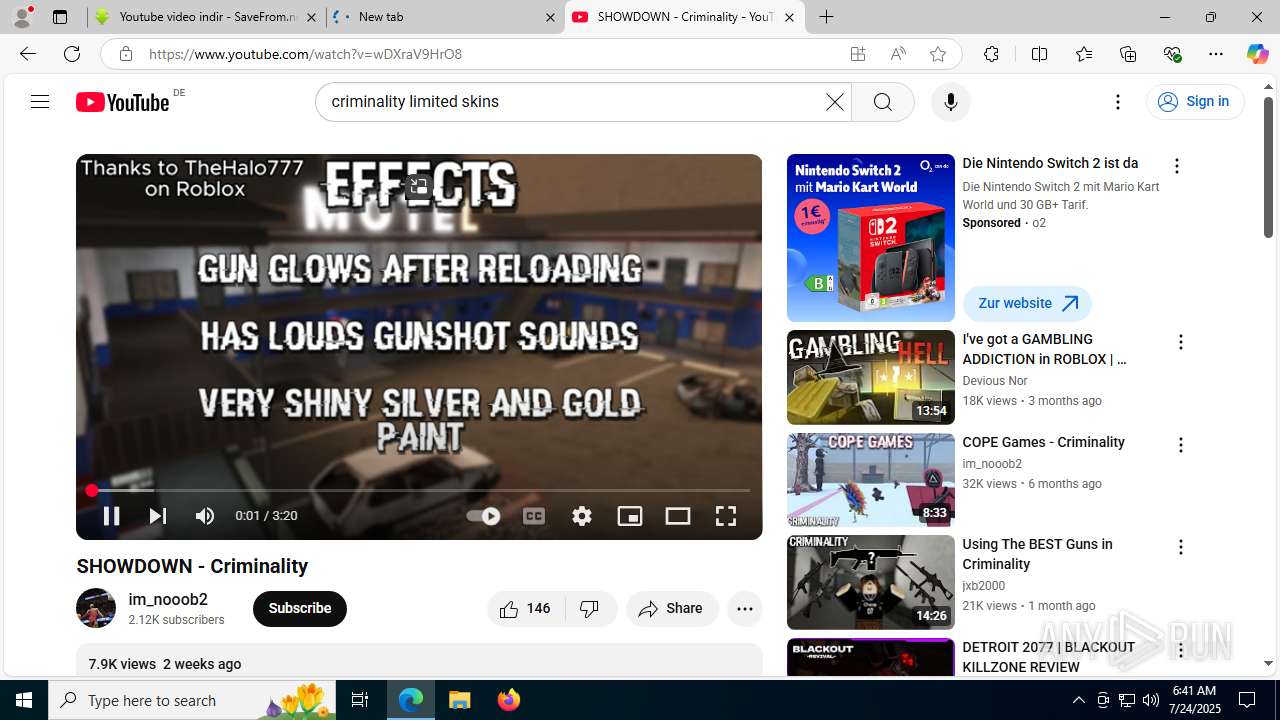The width and height of the screenshot is (1280, 720).
Task: Switch to theater mode
Action: pyautogui.click(x=678, y=516)
